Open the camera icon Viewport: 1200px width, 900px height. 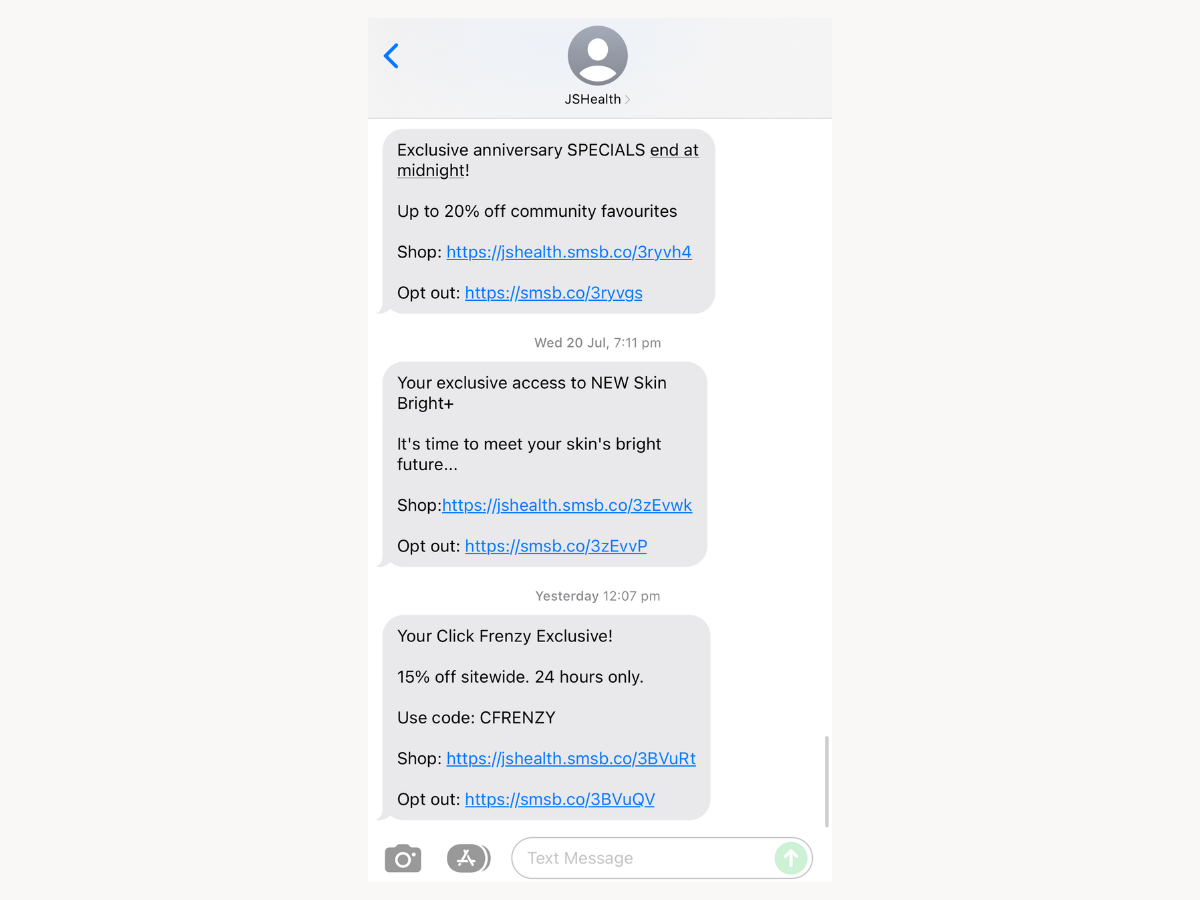pyautogui.click(x=403, y=858)
